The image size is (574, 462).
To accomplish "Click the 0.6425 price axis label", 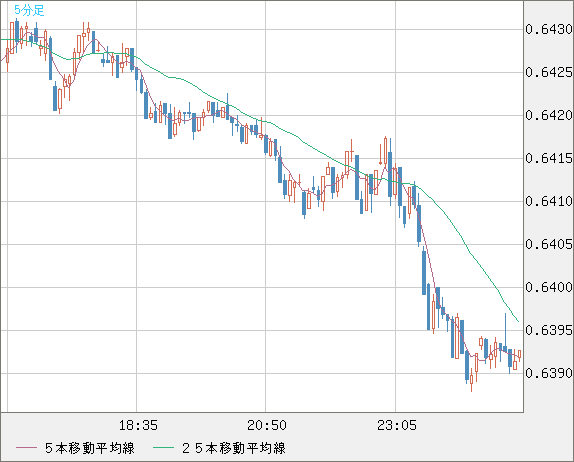I will pos(549,72).
